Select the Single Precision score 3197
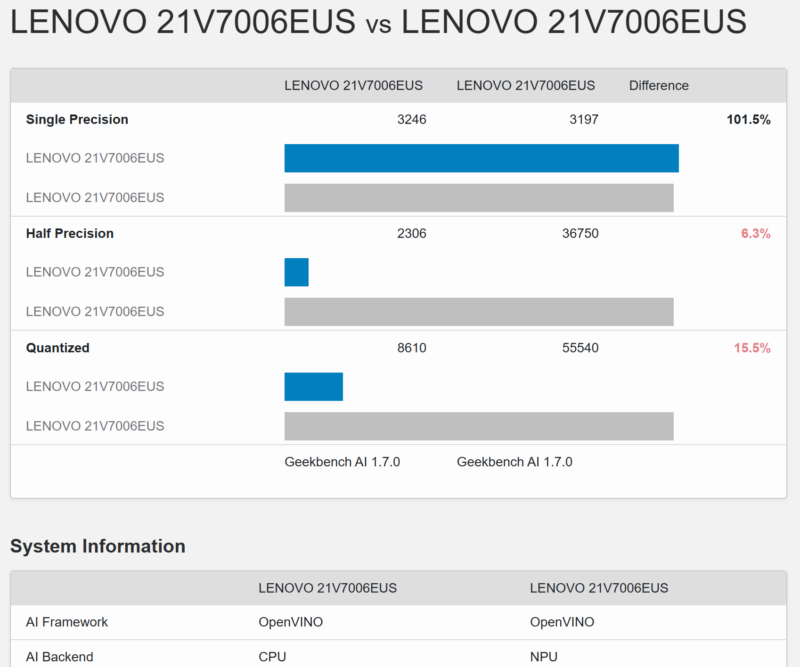Screen dimensions: 800x667 pos(584,119)
